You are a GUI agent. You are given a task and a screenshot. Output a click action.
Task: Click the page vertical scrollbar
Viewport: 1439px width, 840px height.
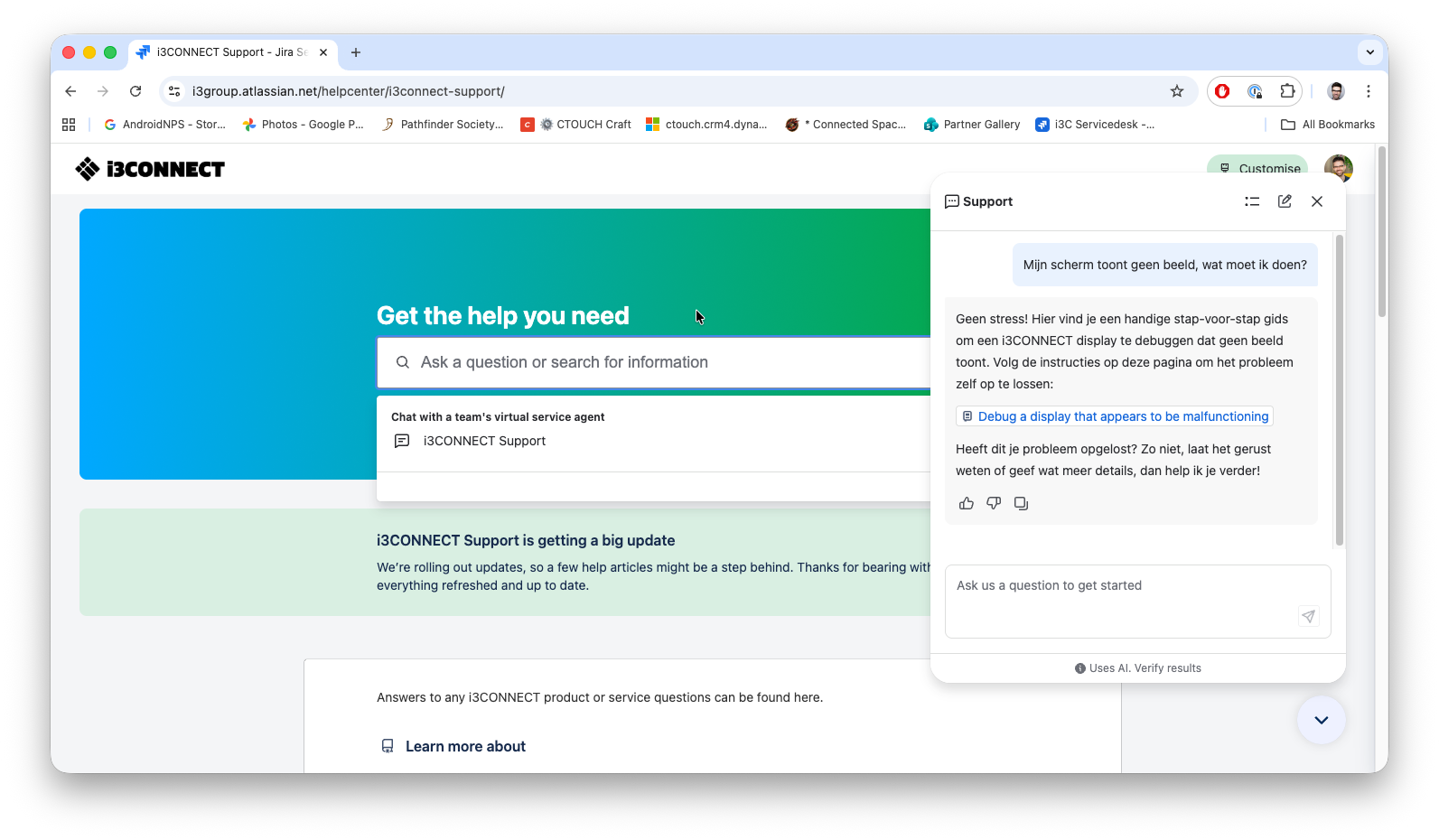[x=1382, y=231]
